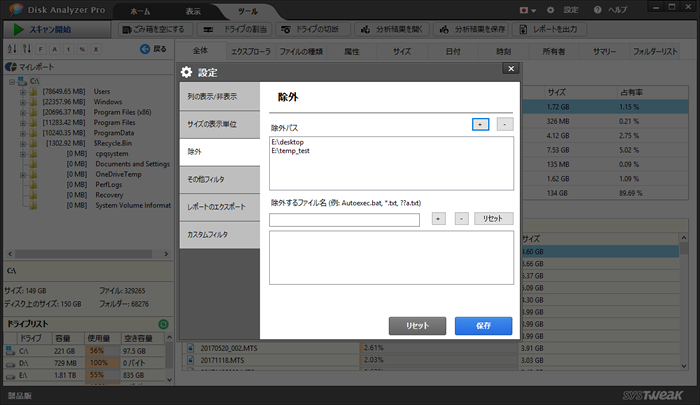Click the A-Z sort icon
700x405 pixels.
(x=12, y=49)
